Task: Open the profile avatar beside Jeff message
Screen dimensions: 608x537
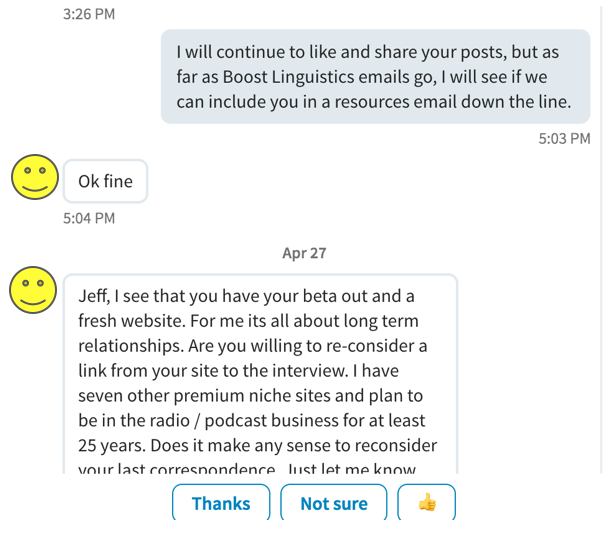Action: (x=33, y=290)
